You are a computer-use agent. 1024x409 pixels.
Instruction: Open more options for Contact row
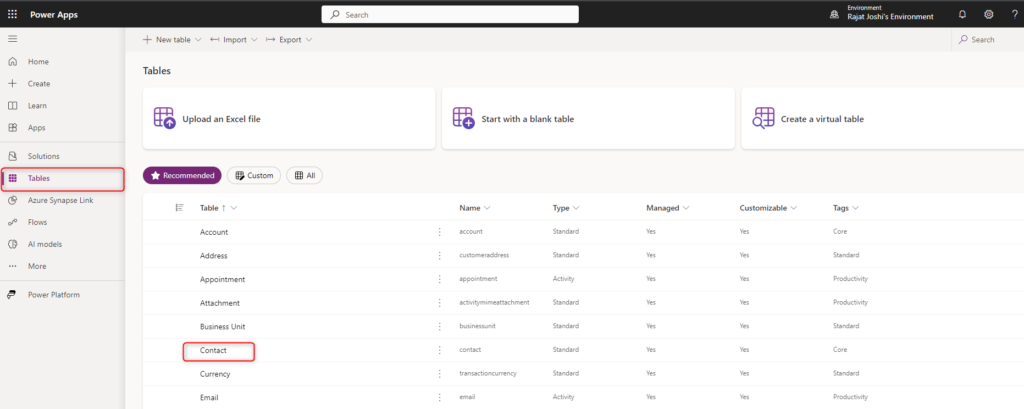(x=440, y=350)
